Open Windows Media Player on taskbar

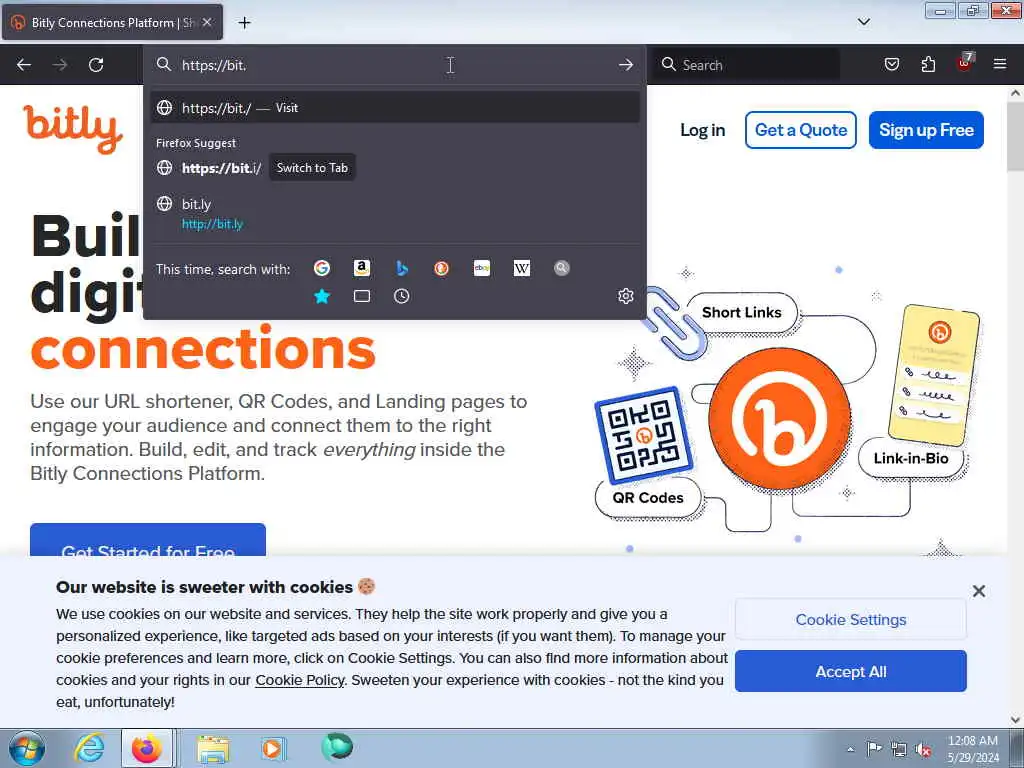pos(274,748)
